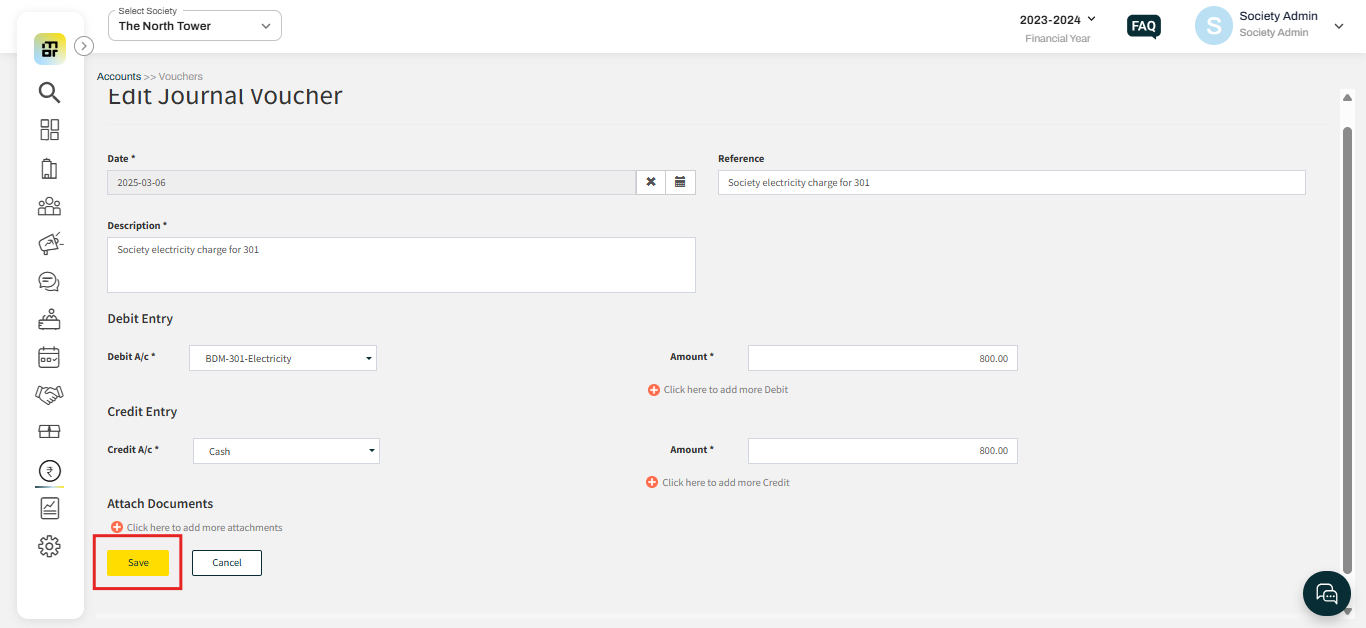Click the Accounts breadcrumb link
The height and width of the screenshot is (628, 1366).
(119, 76)
